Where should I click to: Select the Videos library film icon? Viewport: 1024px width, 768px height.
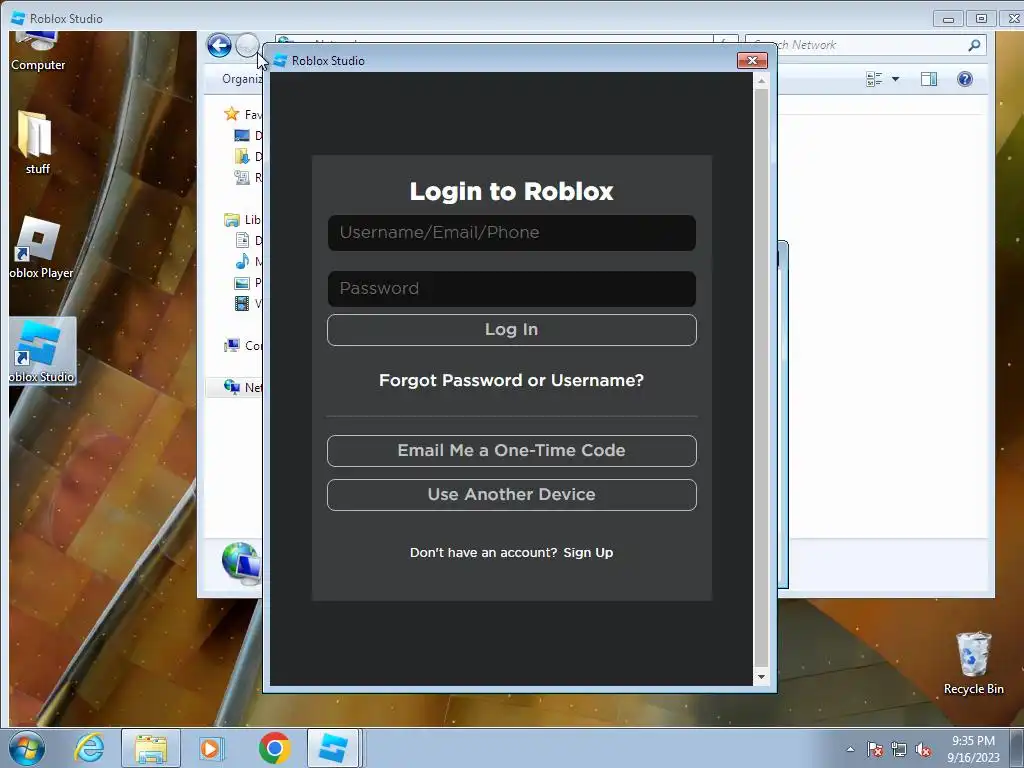click(242, 304)
